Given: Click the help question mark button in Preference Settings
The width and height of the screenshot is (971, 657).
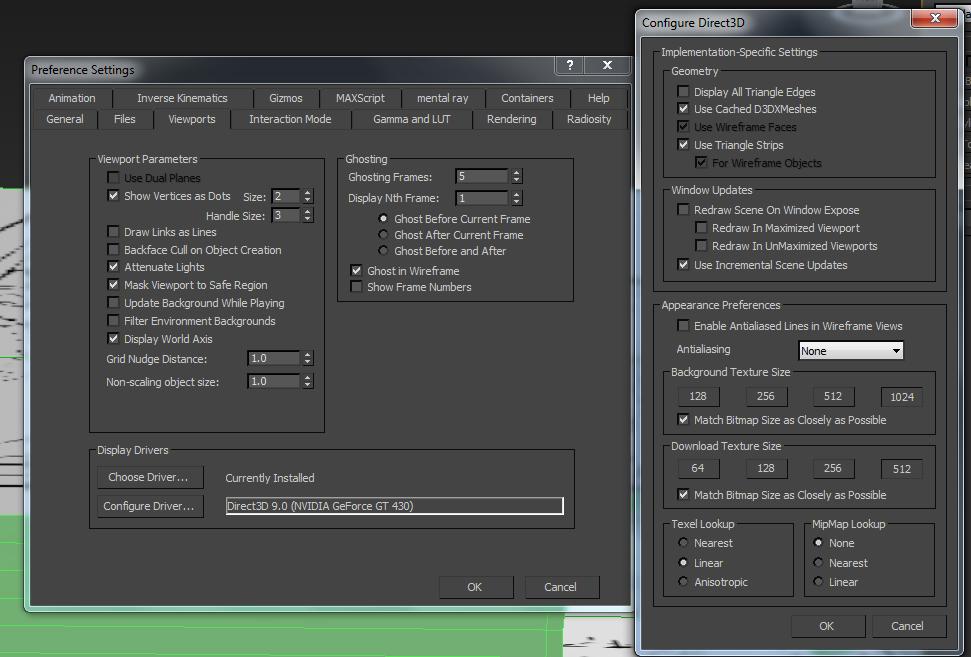Looking at the screenshot, I should pyautogui.click(x=570, y=64).
